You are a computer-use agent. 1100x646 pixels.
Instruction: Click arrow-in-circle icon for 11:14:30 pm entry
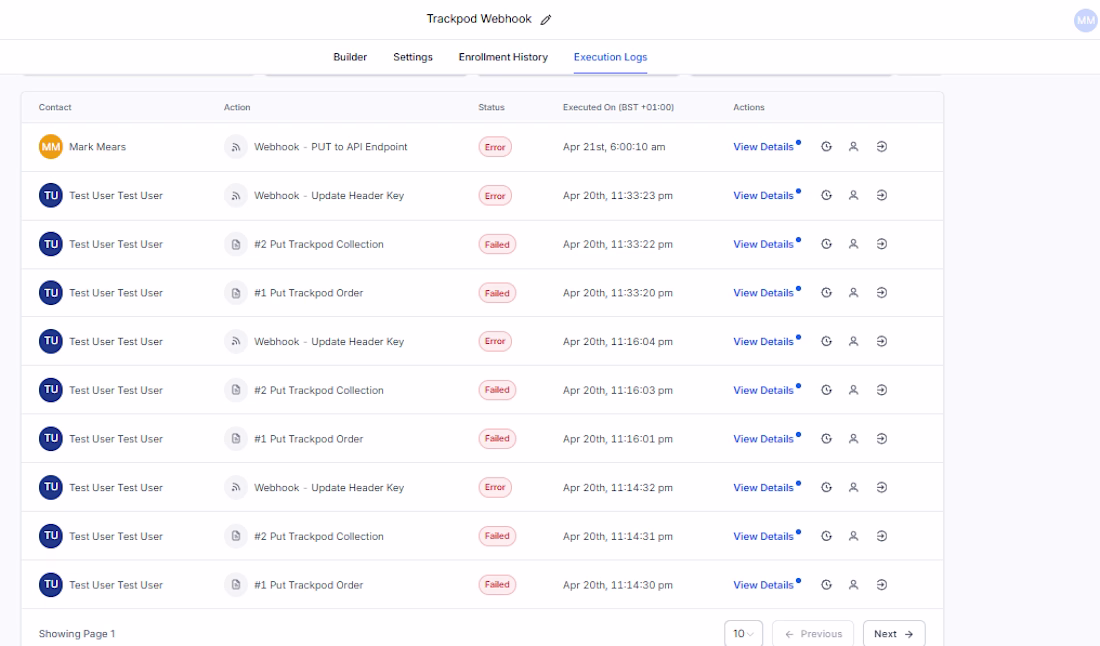(x=882, y=585)
